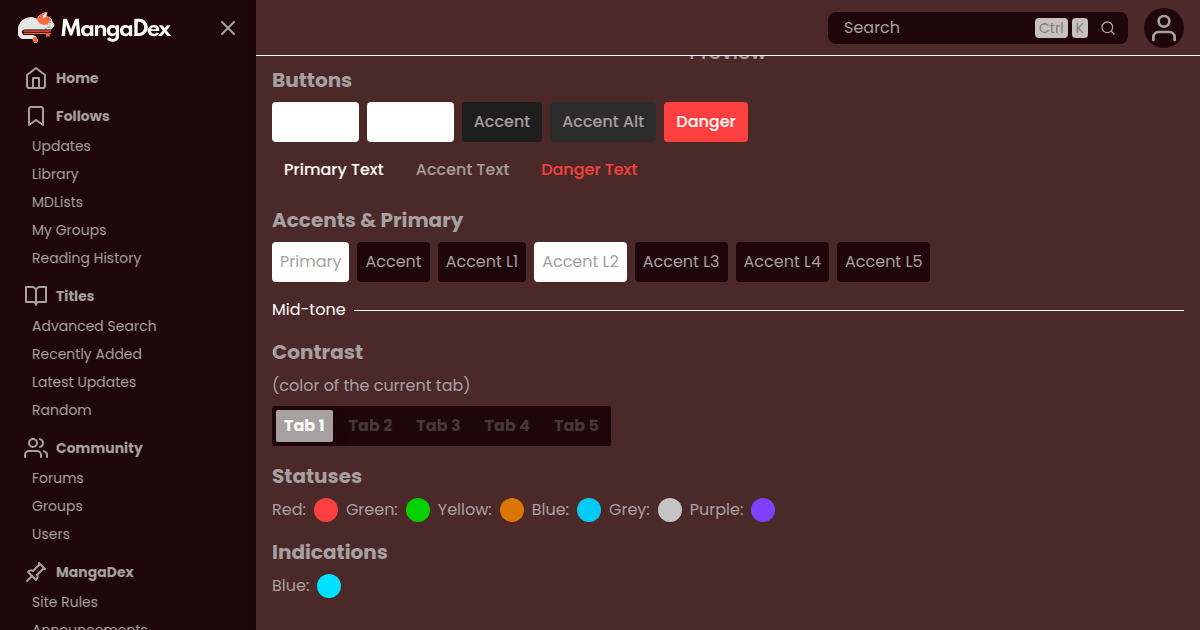The height and width of the screenshot is (630, 1200).
Task: Click the Blue status circle under Statuses
Action: [x=589, y=510]
